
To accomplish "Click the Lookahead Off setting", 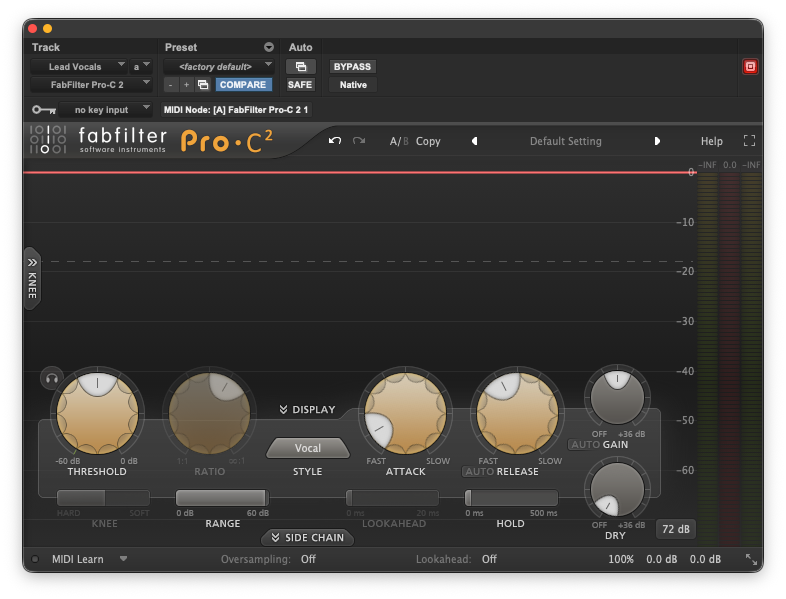I will pyautogui.click(x=489, y=559).
